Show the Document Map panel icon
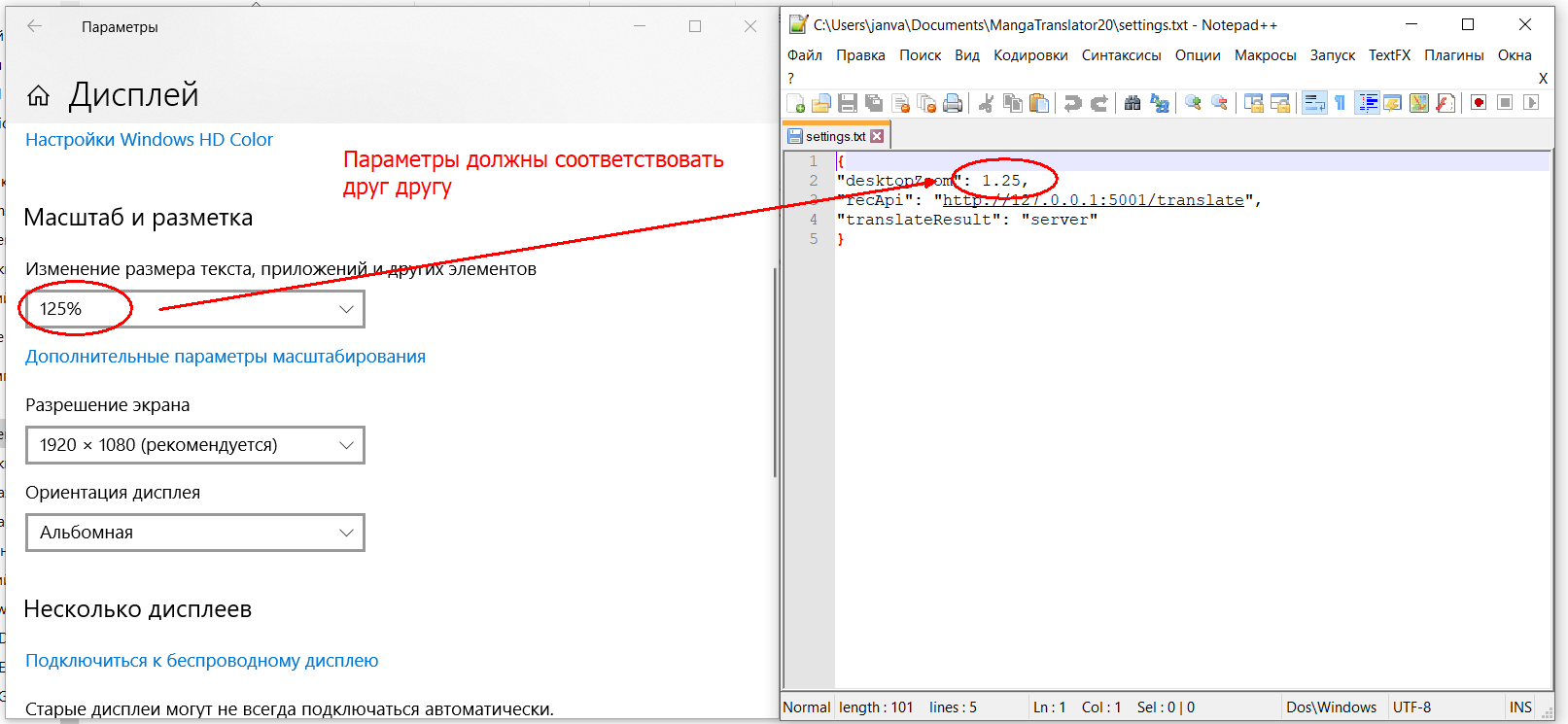Image resolution: width=1568 pixels, height=724 pixels. pyautogui.click(x=1419, y=103)
